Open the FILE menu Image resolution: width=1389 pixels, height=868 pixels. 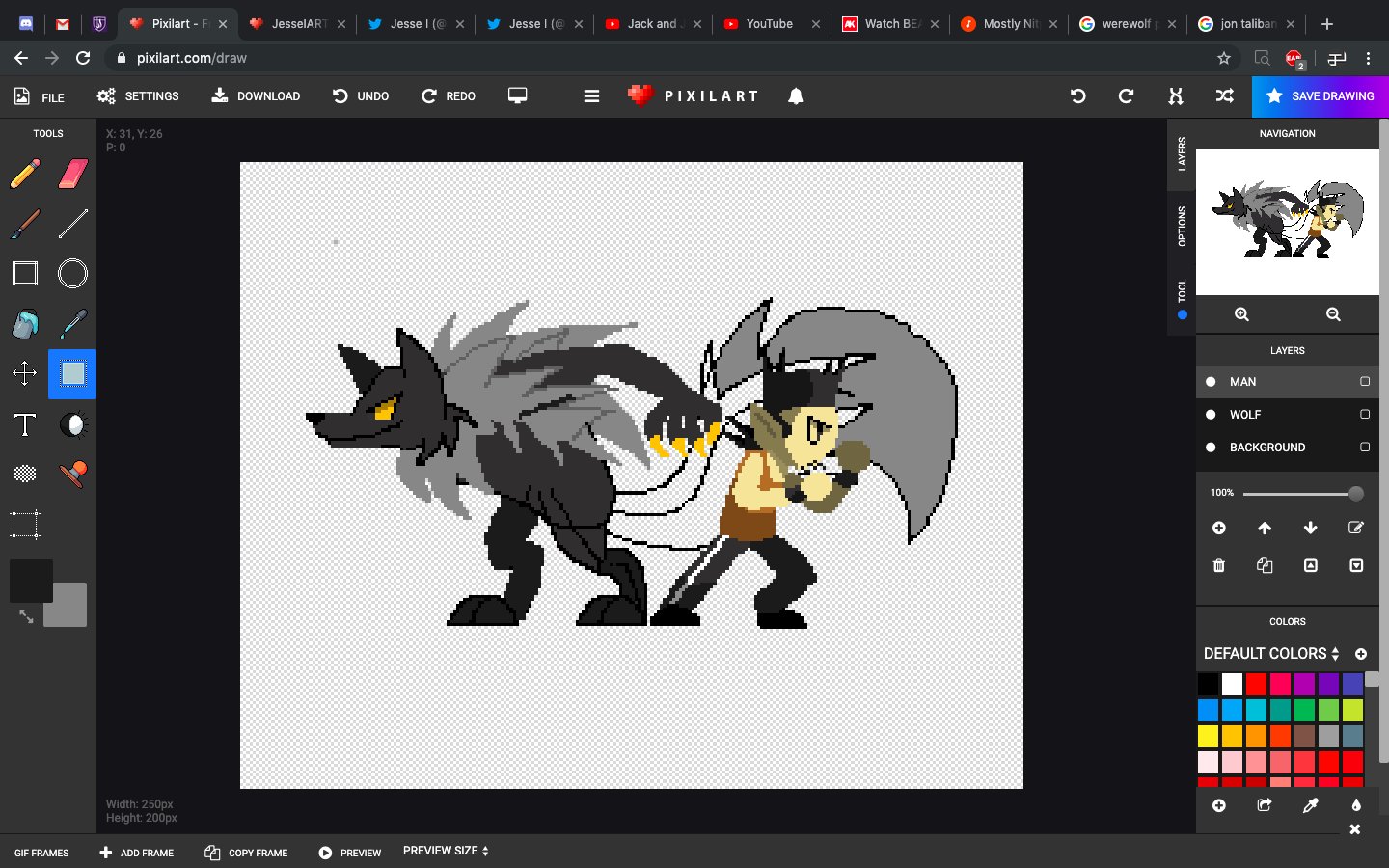click(40, 96)
